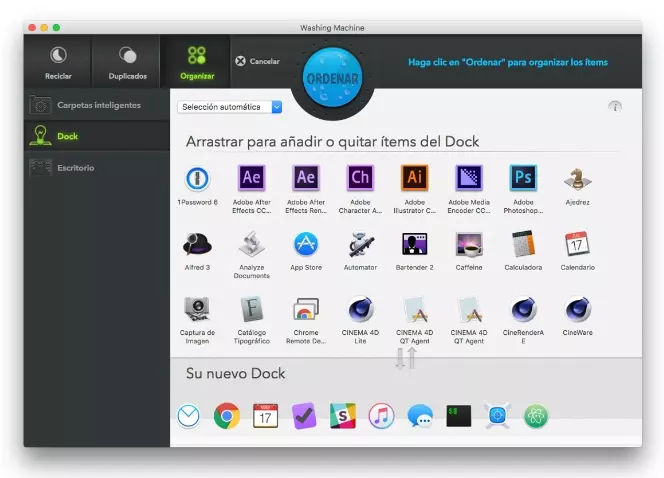664x478 pixels.
Task: Select Terminal icon in new Dock
Action: pos(459,416)
